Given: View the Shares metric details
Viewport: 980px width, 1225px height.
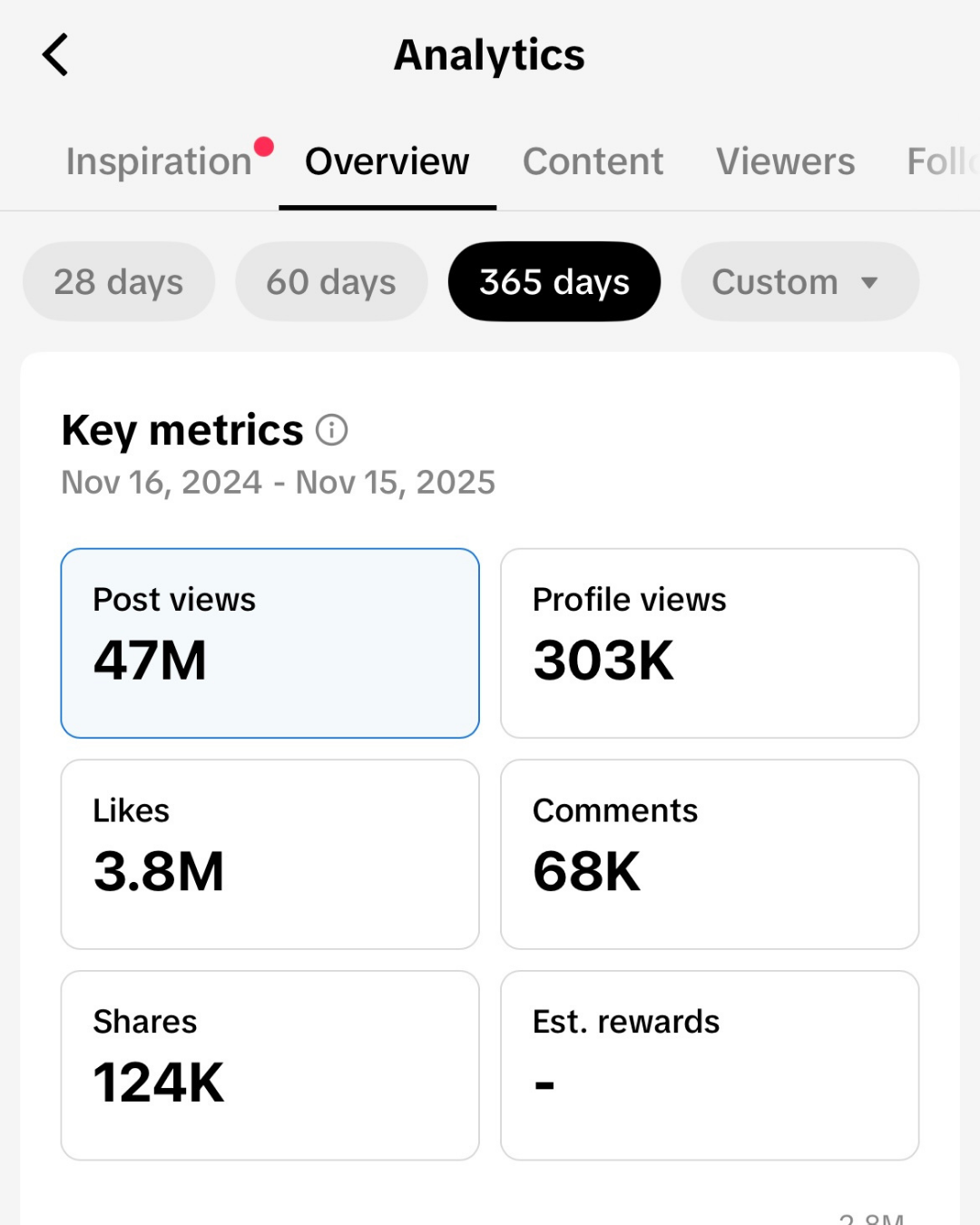Looking at the screenshot, I should pos(269,1064).
